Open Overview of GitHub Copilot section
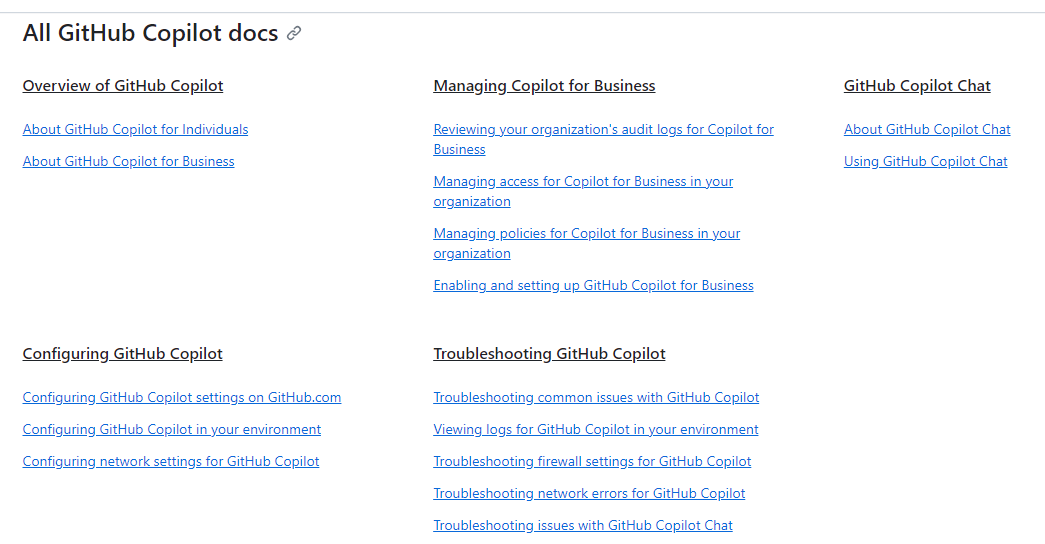1045x544 pixels. coord(123,86)
